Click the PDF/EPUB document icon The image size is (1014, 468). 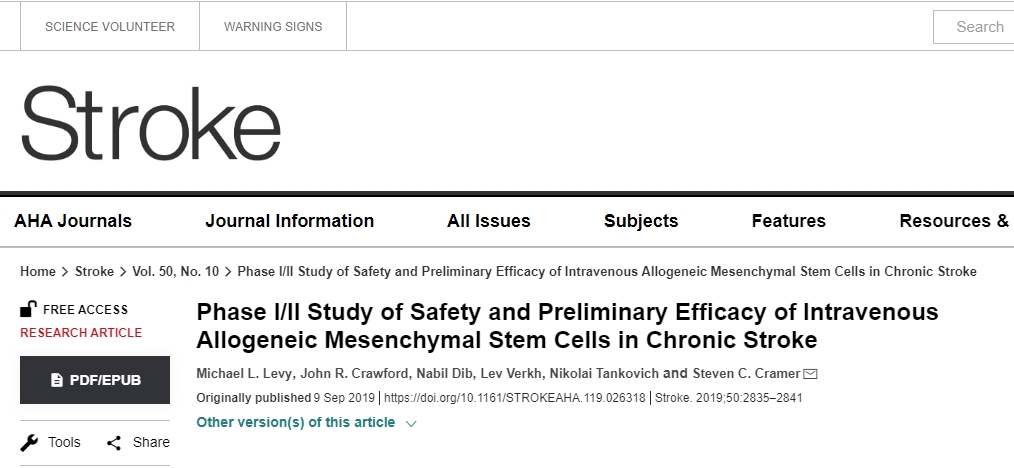pos(57,380)
